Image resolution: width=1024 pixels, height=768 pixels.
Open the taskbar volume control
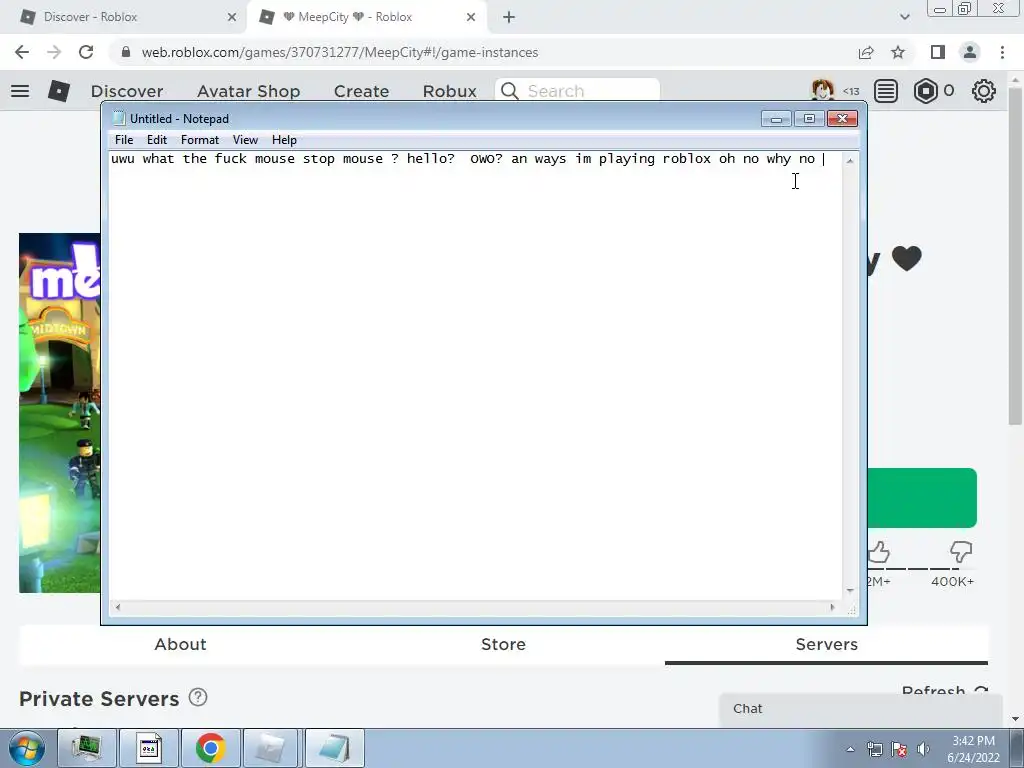(x=923, y=749)
